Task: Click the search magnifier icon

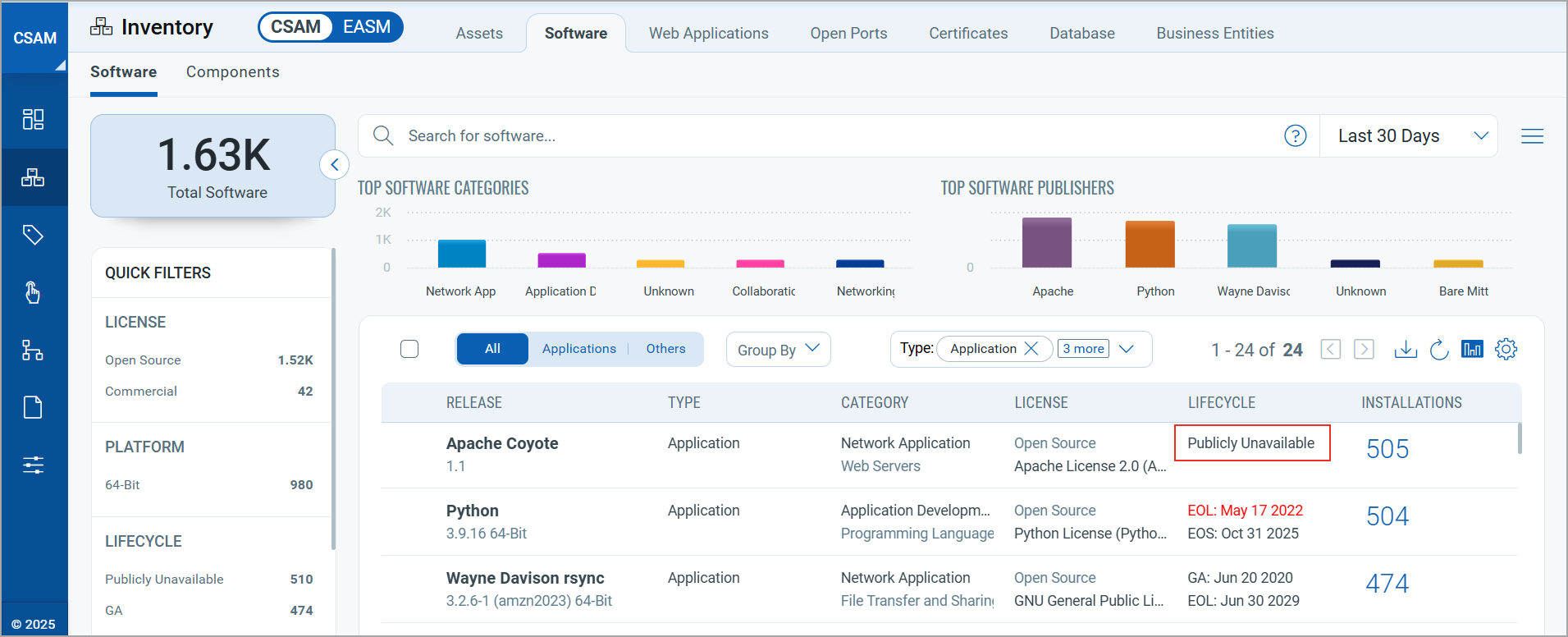Action: 383,135
